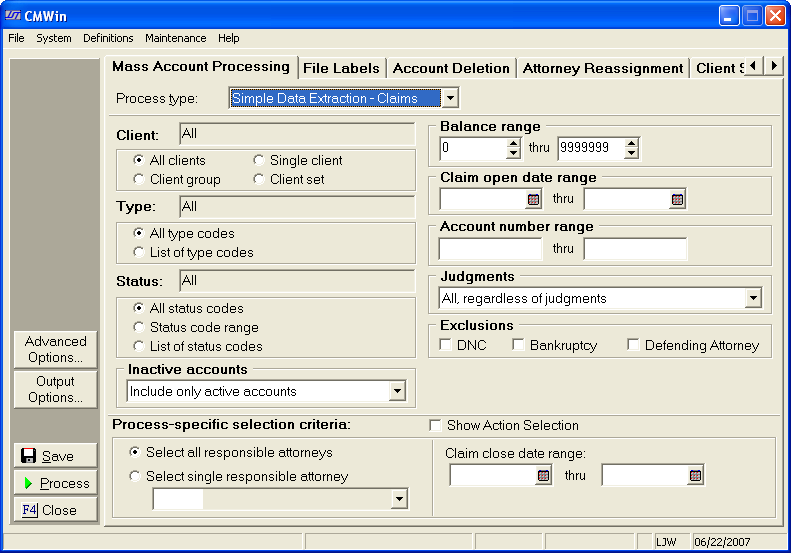This screenshot has height=553, width=791.
Task: Expand the Process type dropdown
Action: [450, 98]
